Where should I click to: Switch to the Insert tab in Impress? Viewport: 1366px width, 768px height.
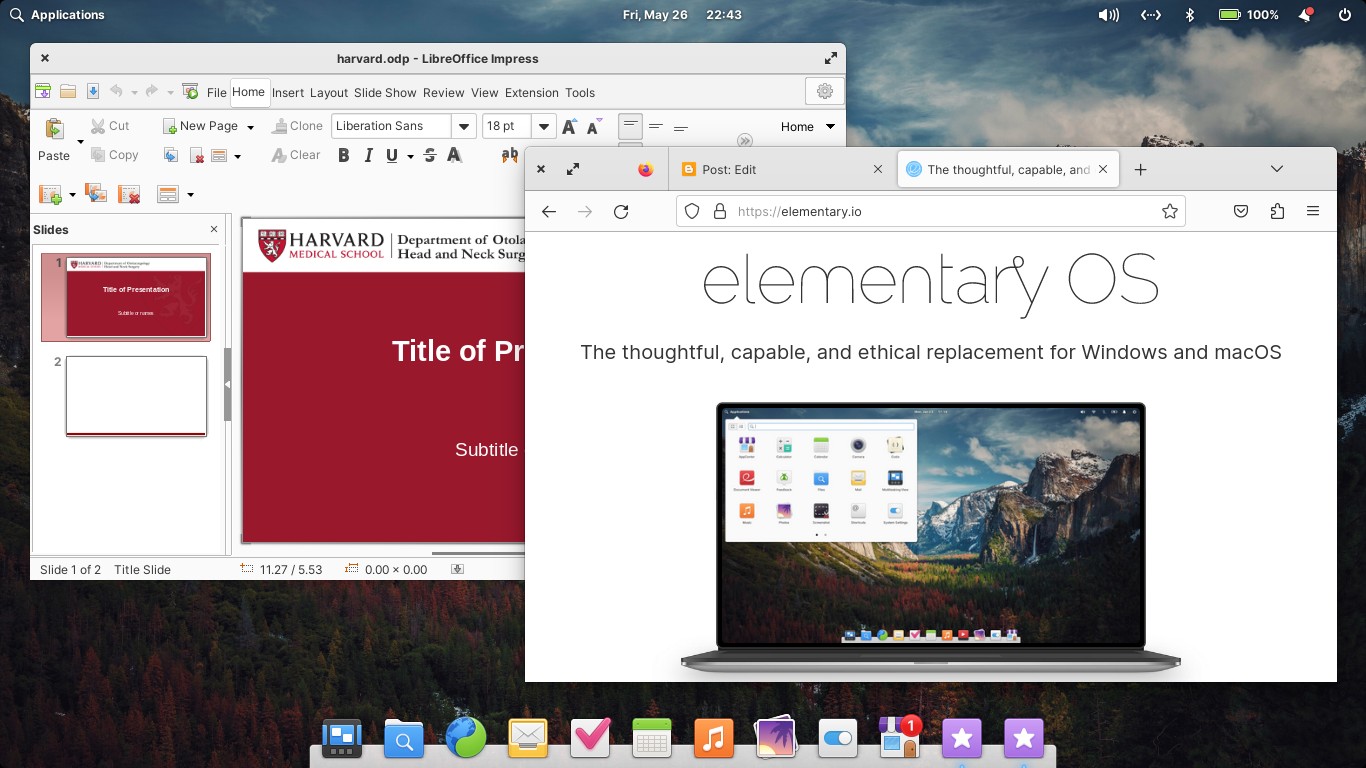coord(288,92)
